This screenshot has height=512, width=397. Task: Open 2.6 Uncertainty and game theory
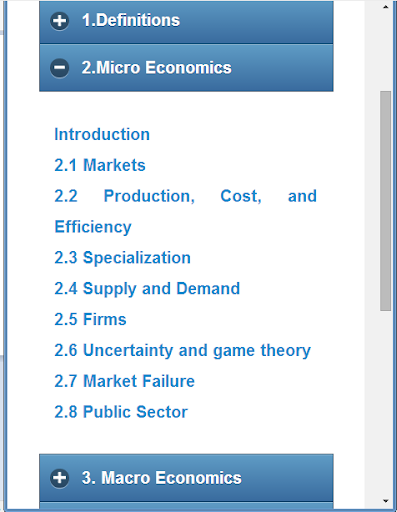[183, 350]
